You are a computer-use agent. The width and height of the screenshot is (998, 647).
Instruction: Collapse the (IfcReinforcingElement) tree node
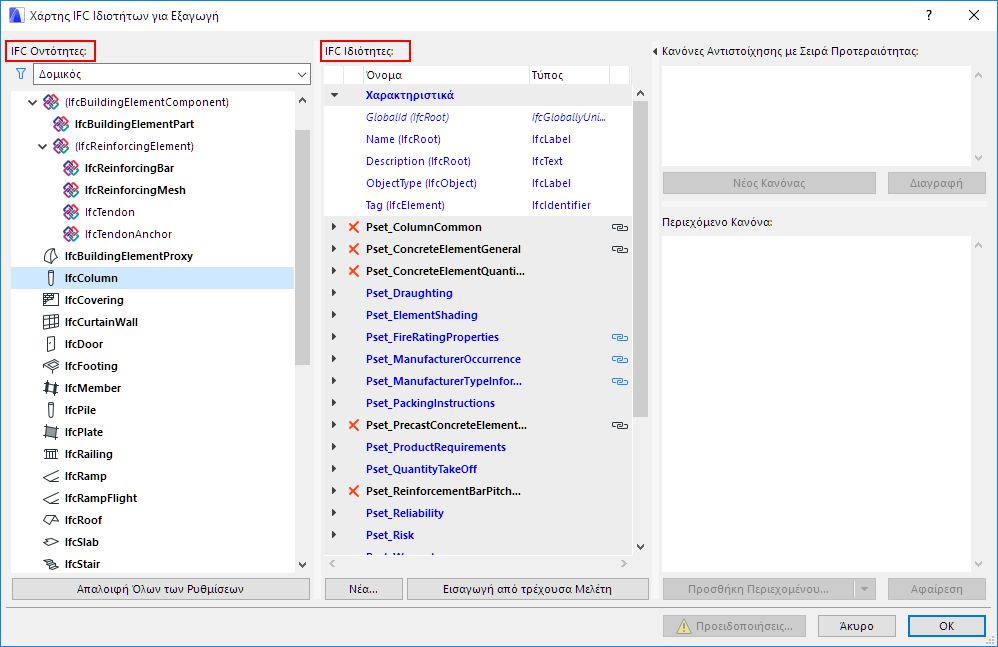(x=42, y=146)
